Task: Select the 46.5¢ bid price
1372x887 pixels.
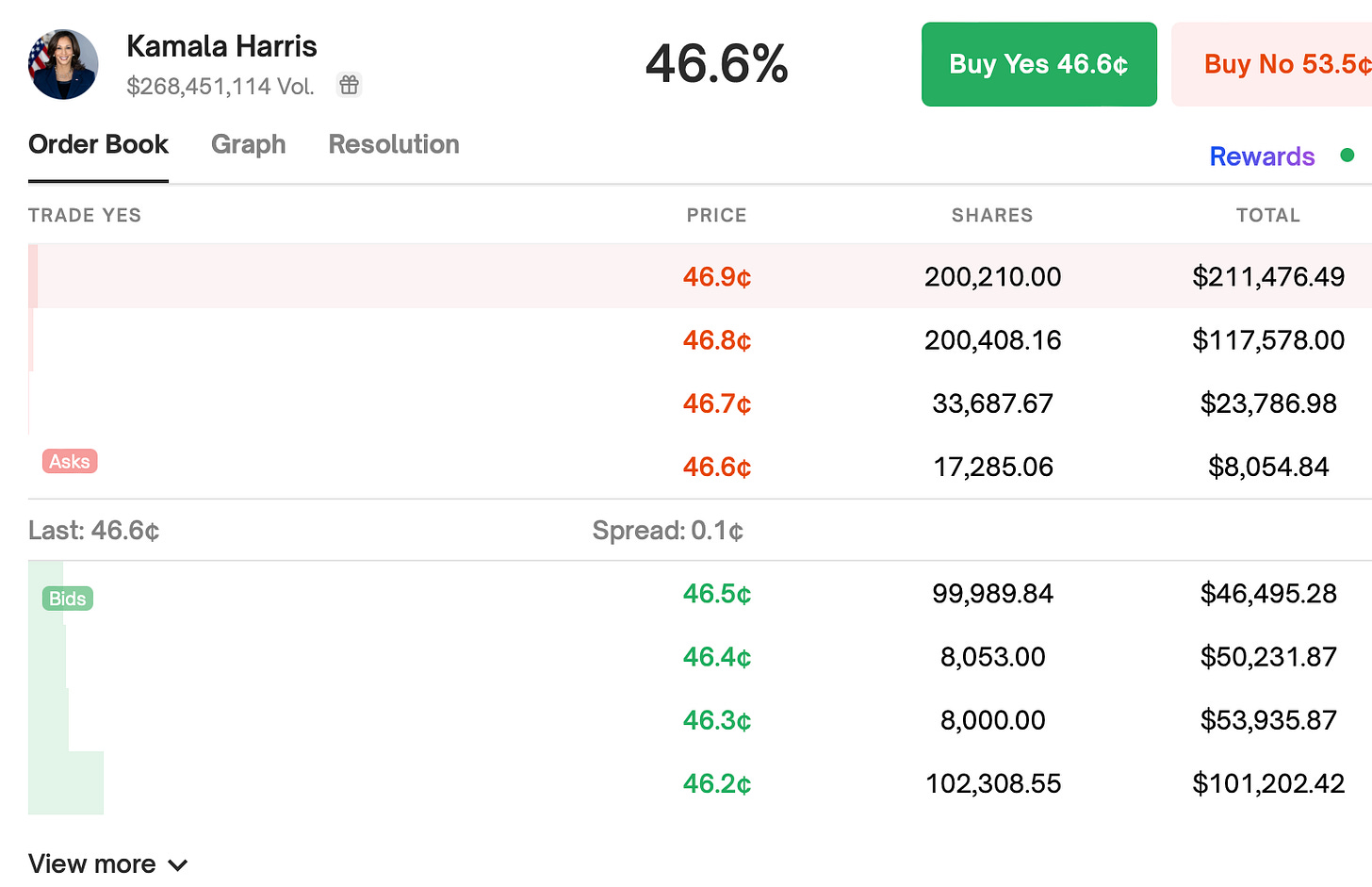Action: [x=717, y=594]
